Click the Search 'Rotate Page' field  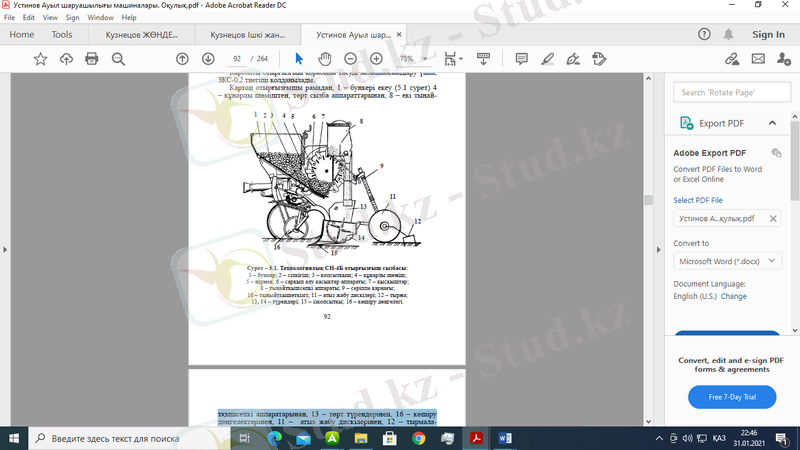(x=729, y=92)
